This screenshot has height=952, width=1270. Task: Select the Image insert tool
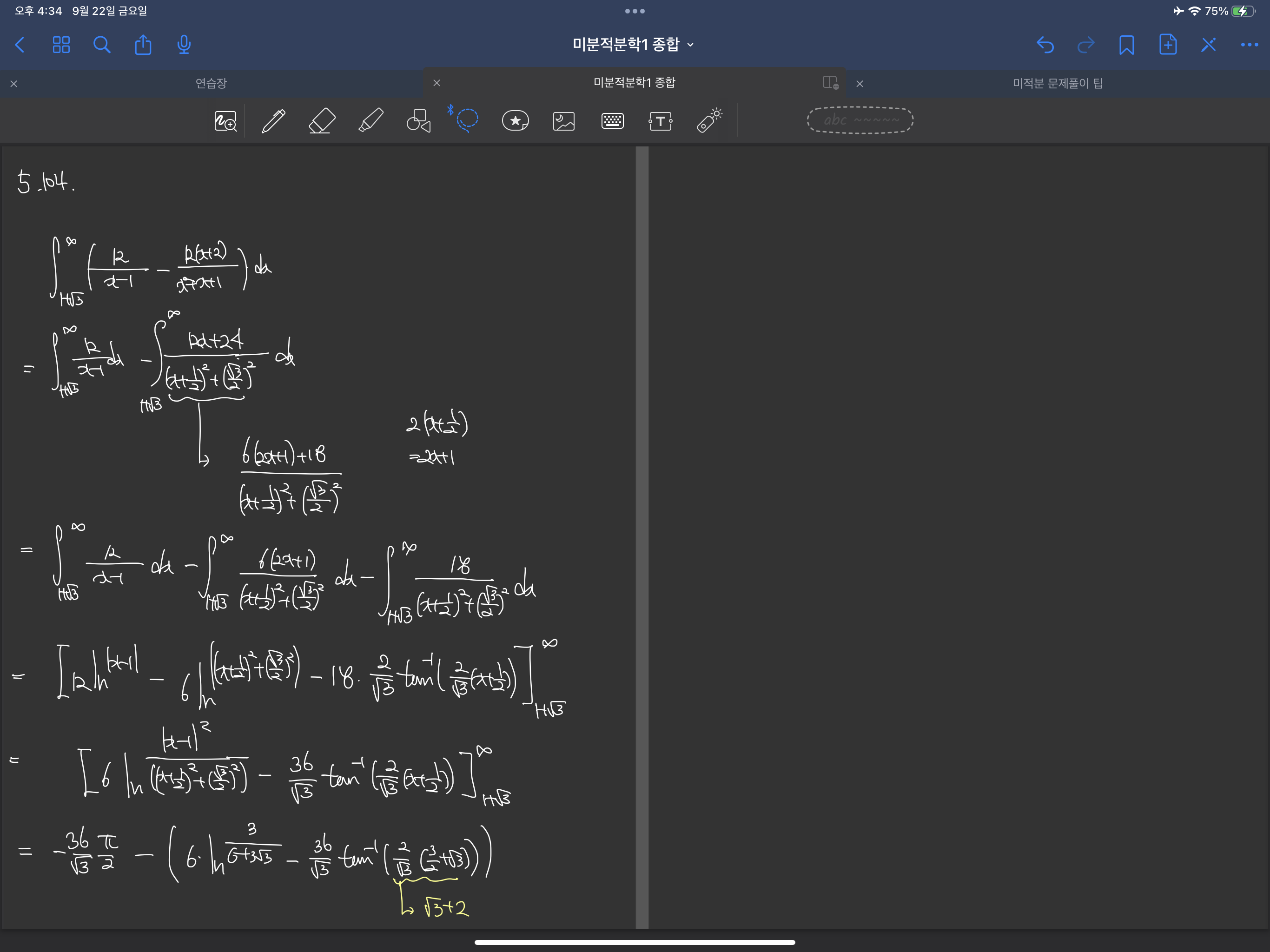[564, 120]
